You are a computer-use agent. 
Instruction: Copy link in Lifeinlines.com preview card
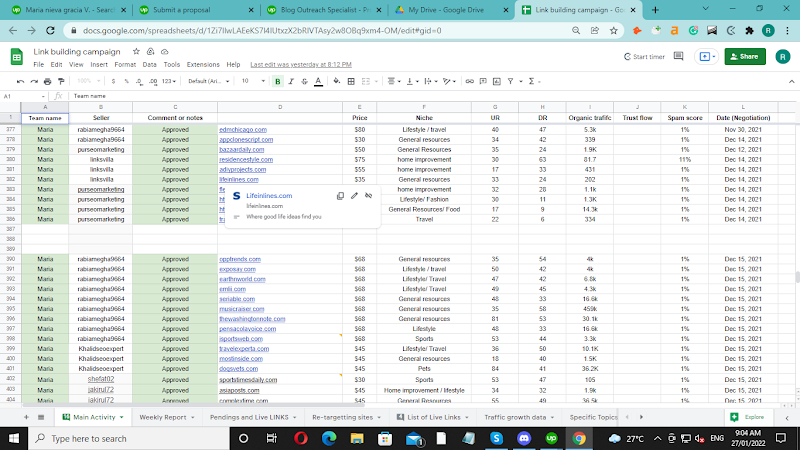point(341,196)
